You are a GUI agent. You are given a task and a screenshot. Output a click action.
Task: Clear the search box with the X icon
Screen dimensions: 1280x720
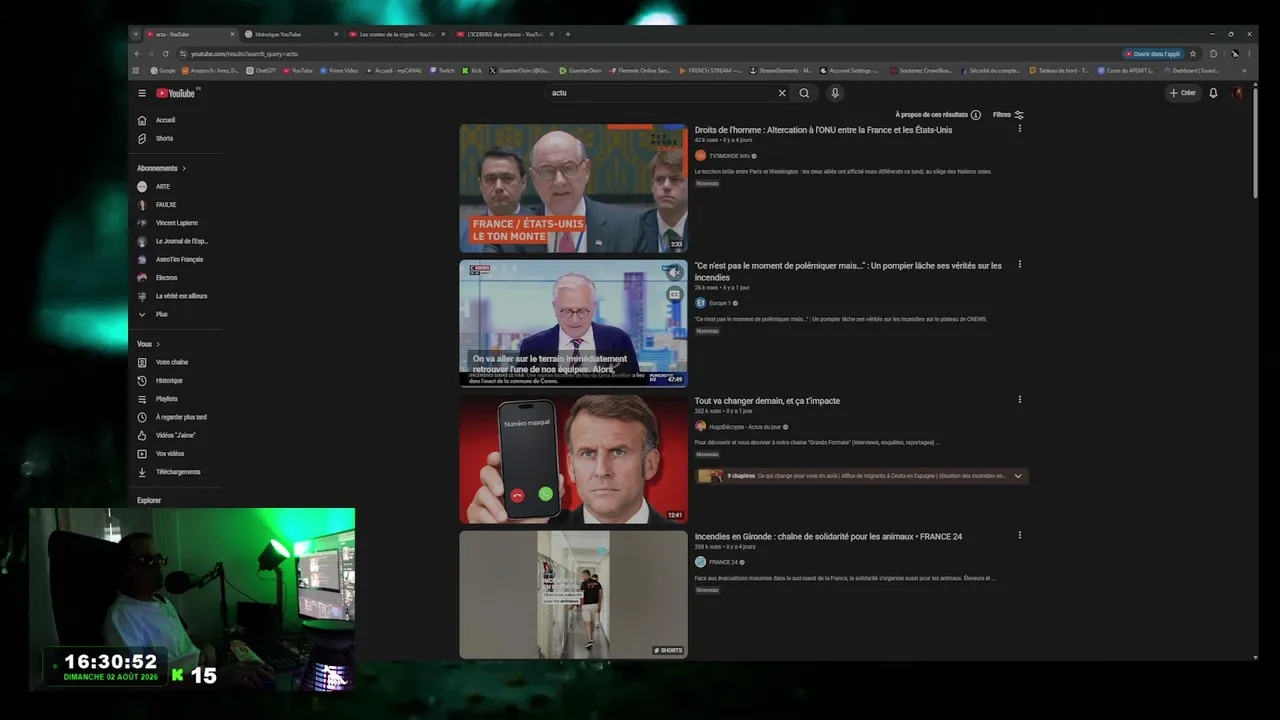coord(782,93)
